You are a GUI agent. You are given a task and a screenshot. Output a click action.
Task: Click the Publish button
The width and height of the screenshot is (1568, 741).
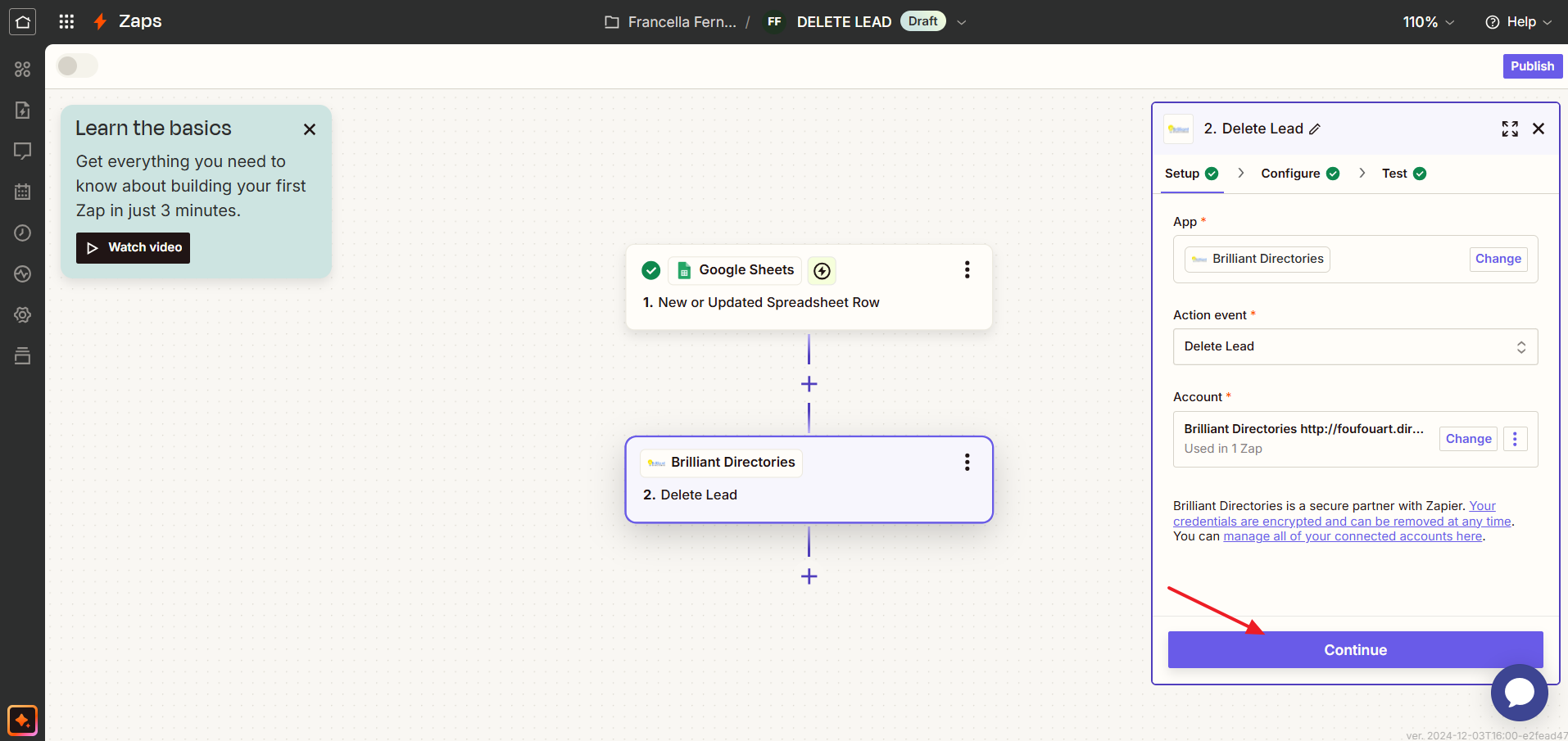click(x=1532, y=66)
